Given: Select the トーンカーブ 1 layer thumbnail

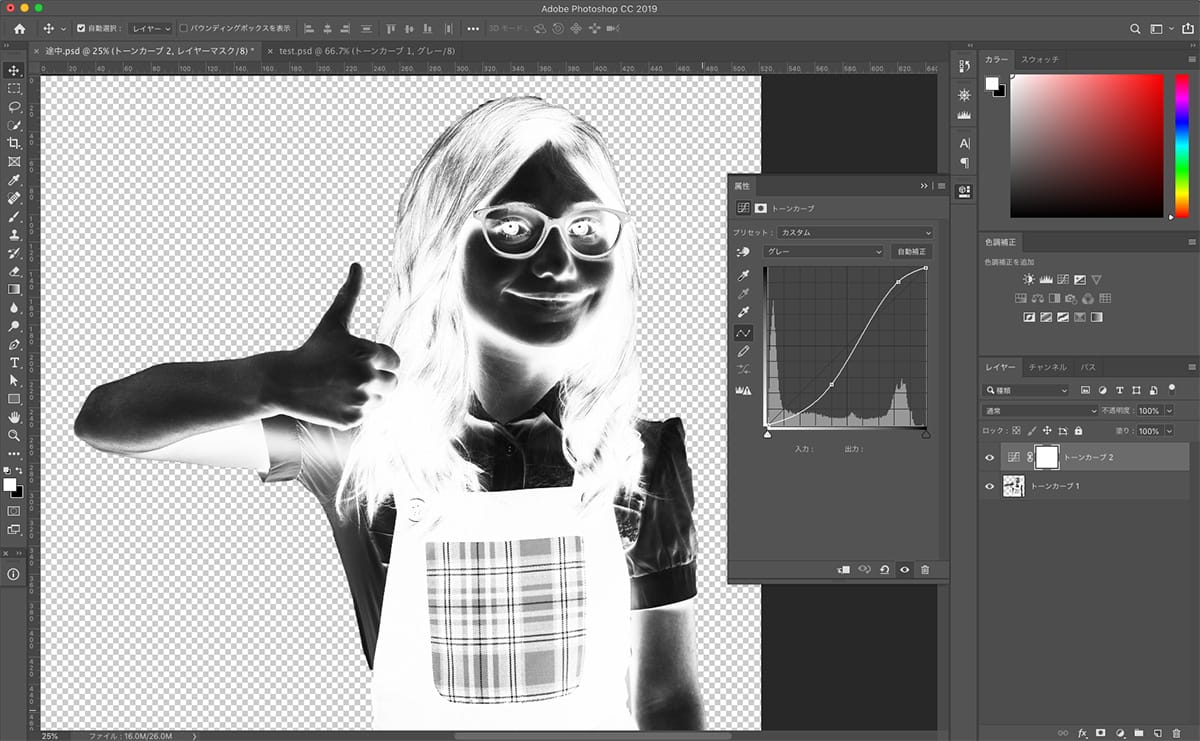Looking at the screenshot, I should [1013, 486].
